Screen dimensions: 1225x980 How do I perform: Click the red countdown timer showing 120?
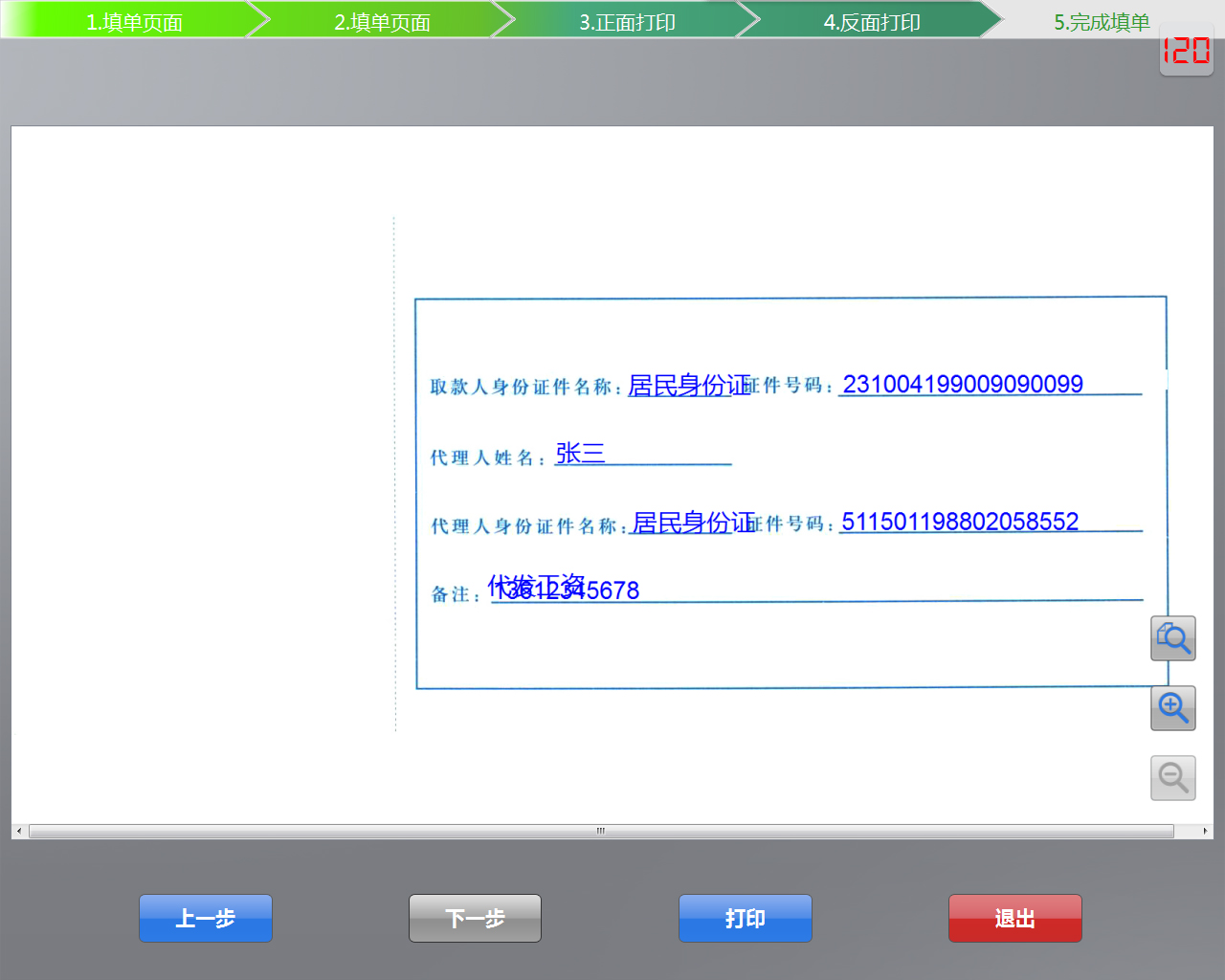click(x=1186, y=53)
